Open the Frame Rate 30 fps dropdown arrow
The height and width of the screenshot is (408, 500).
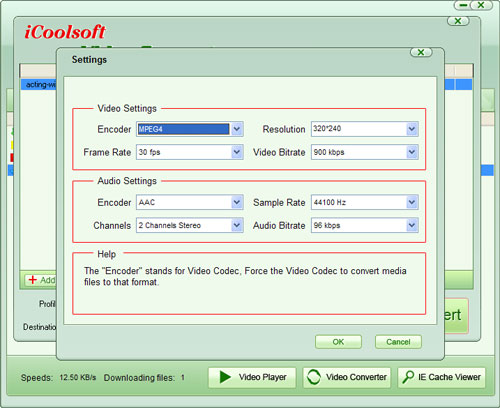coord(237,152)
